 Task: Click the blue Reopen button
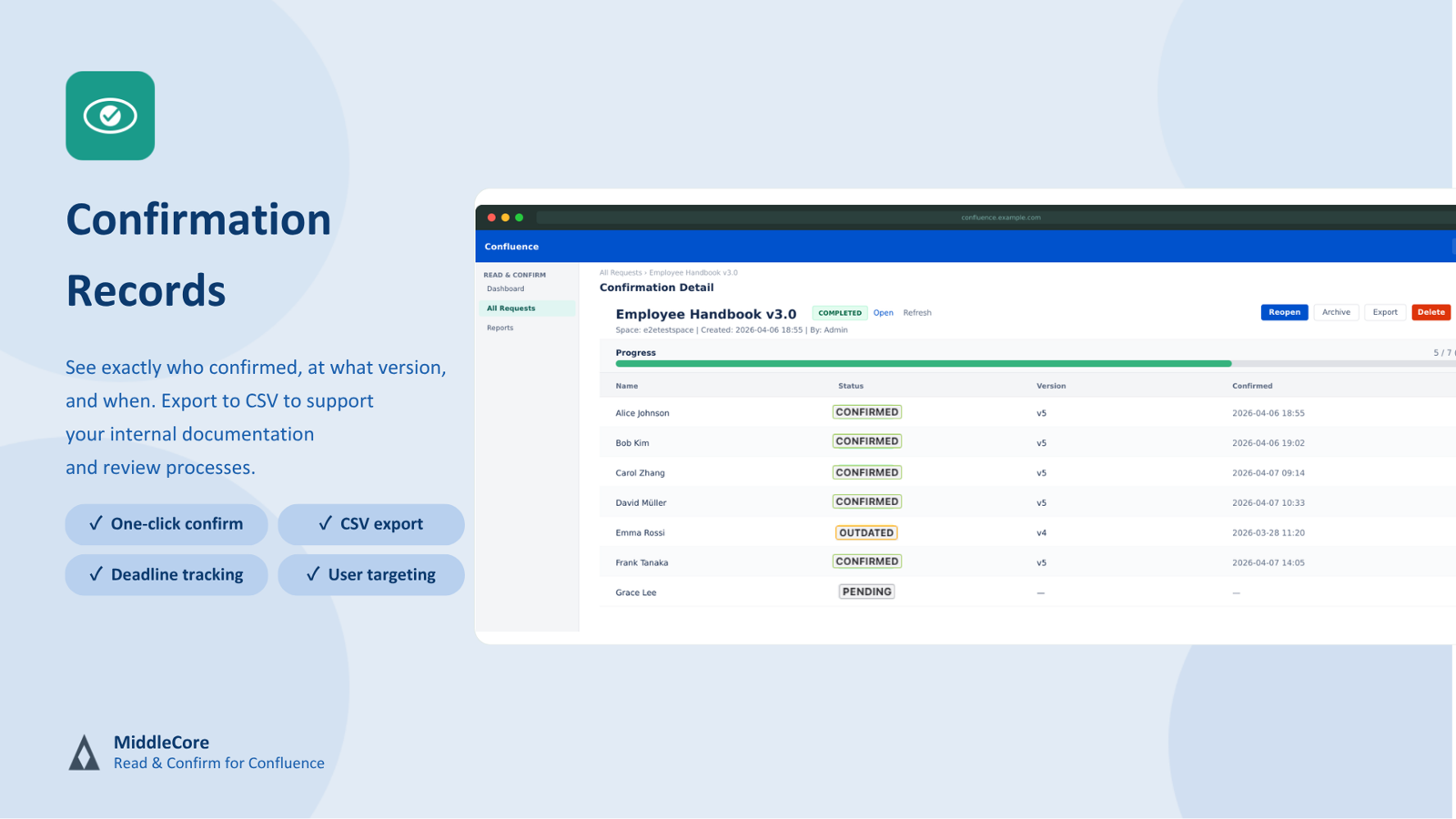point(1284,312)
